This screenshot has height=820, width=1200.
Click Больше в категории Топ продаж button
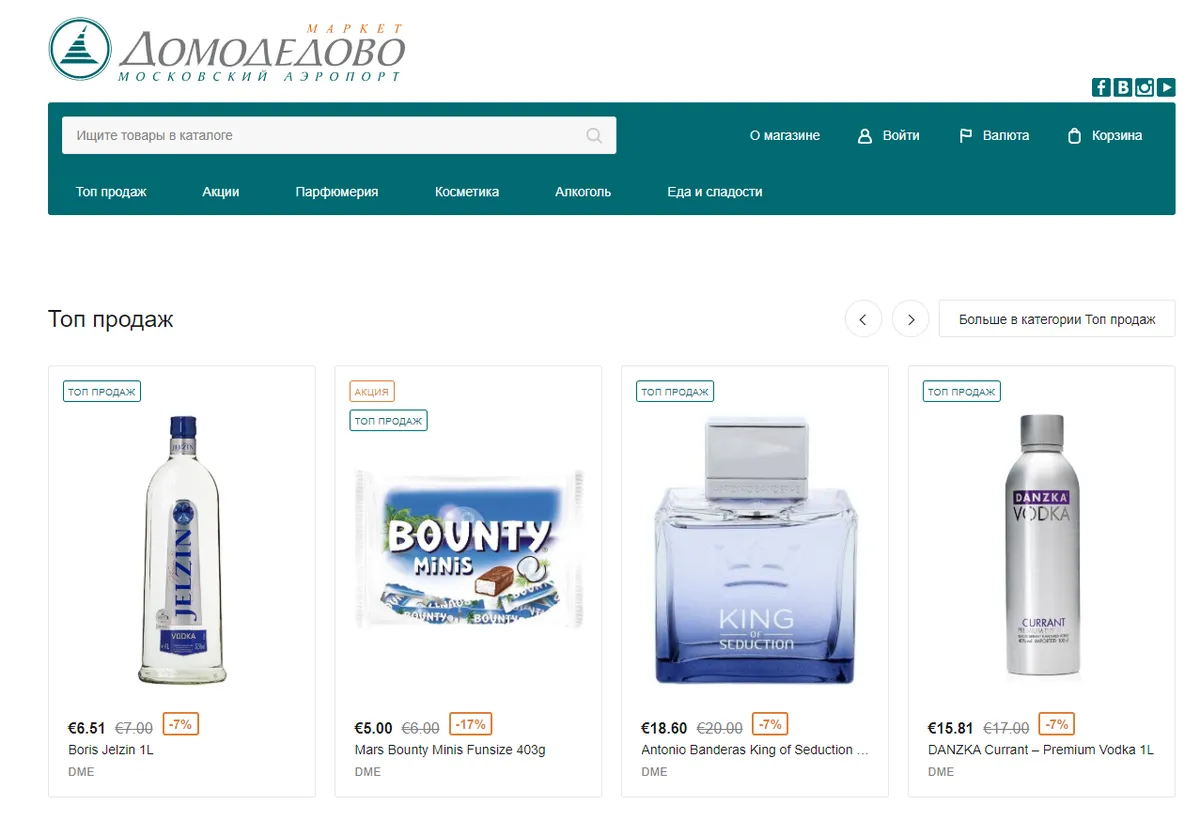click(x=1057, y=319)
